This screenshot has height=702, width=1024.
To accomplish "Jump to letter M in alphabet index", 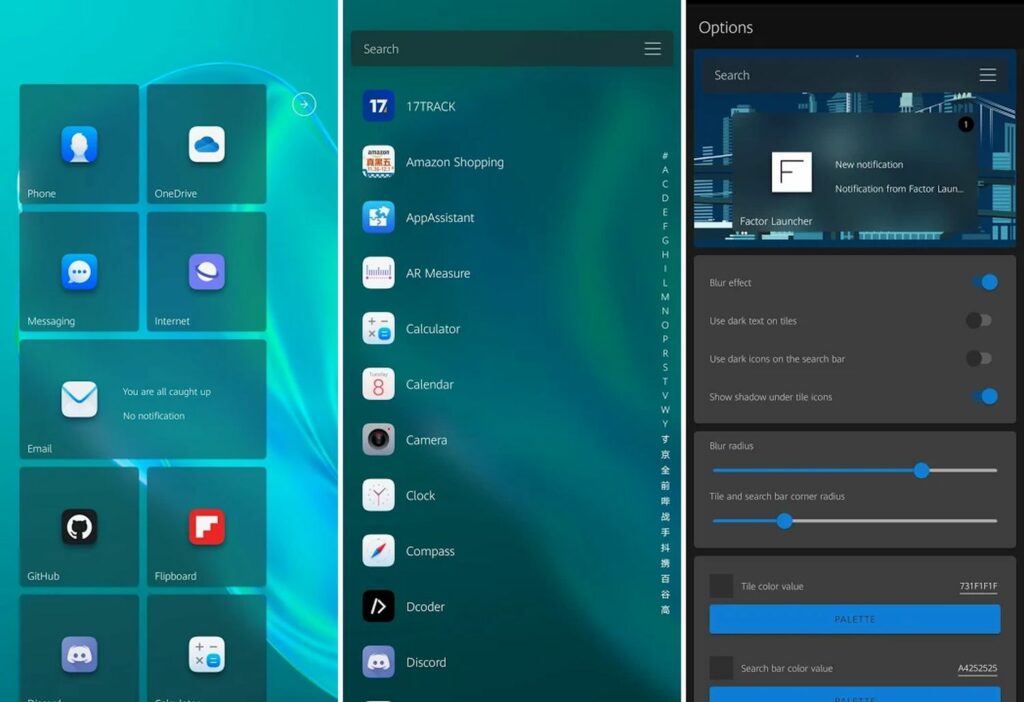I will [x=665, y=297].
